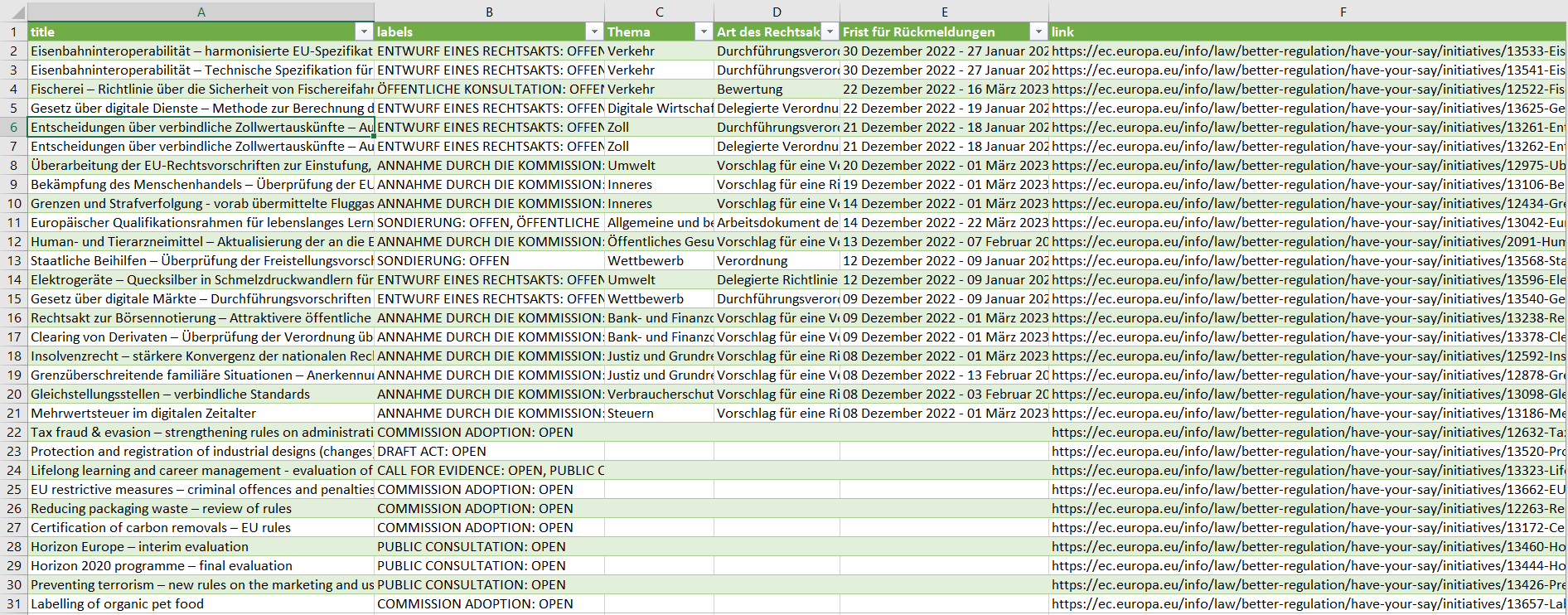Click the select-all corner of the sheet

tap(13, 12)
